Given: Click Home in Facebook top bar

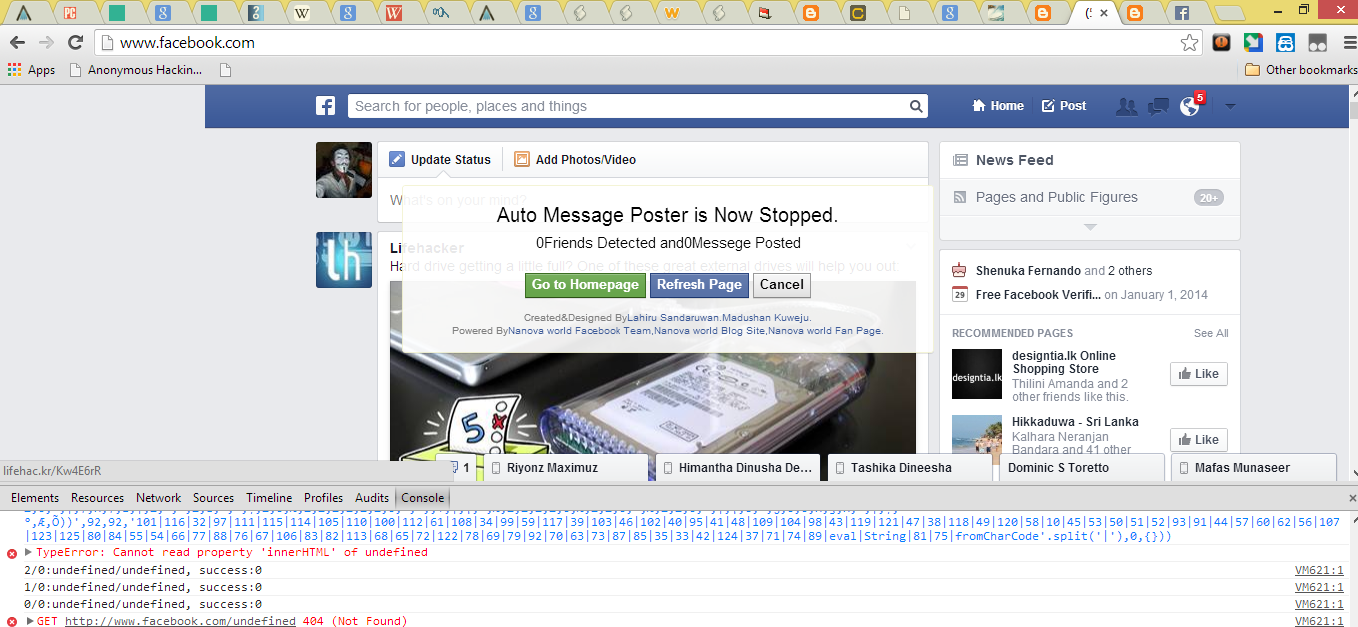Looking at the screenshot, I should click(x=998, y=106).
